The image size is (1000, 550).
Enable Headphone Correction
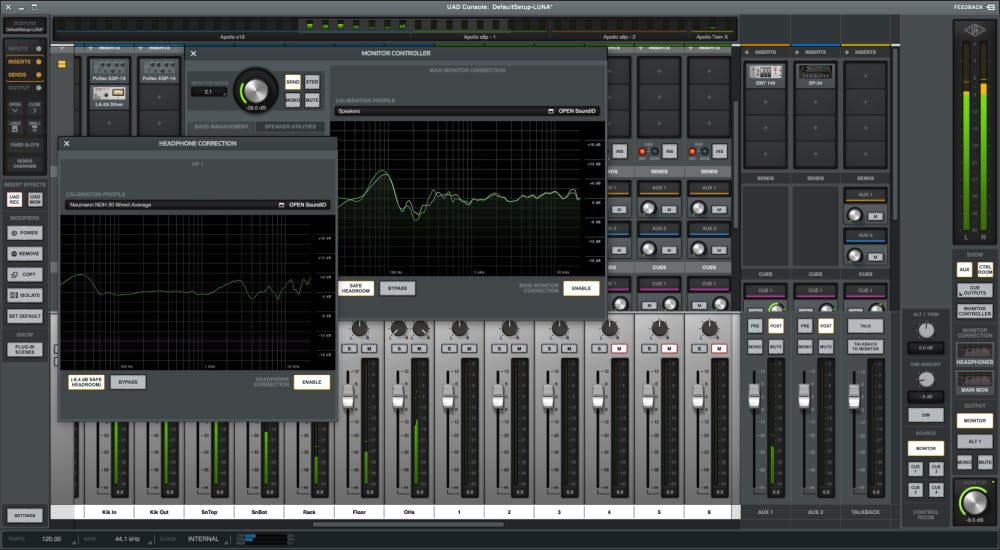(311, 382)
